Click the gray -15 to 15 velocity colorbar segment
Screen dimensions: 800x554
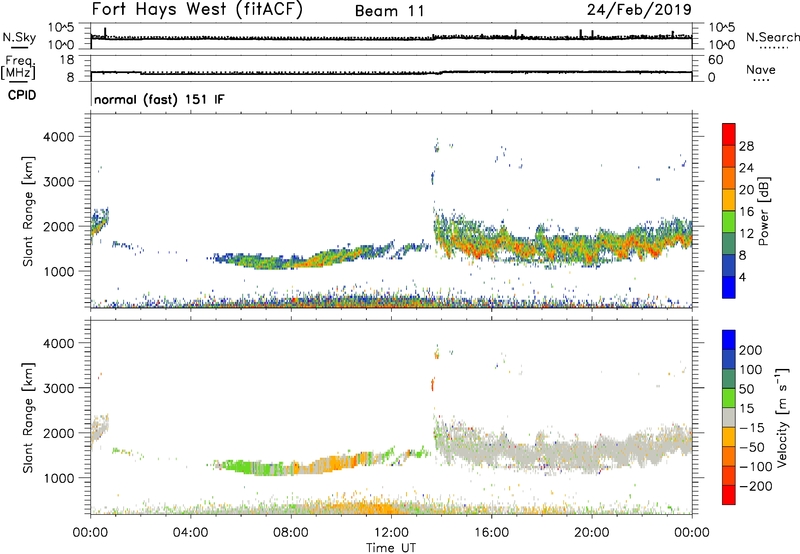point(729,417)
